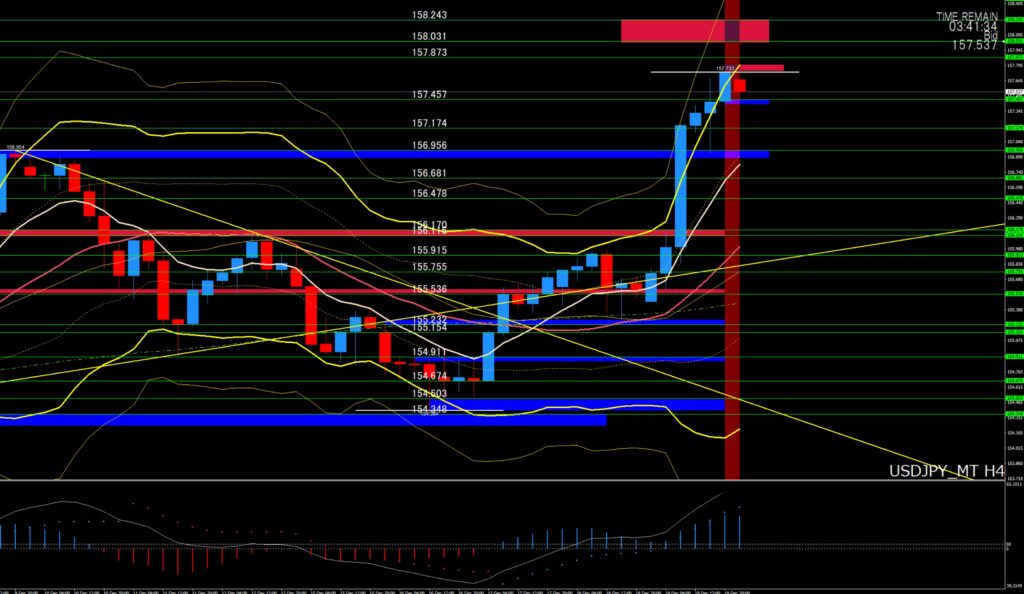Viewport: 1024px width, 594px height.
Task: Select the 154.503 price level label
Action: (429, 394)
